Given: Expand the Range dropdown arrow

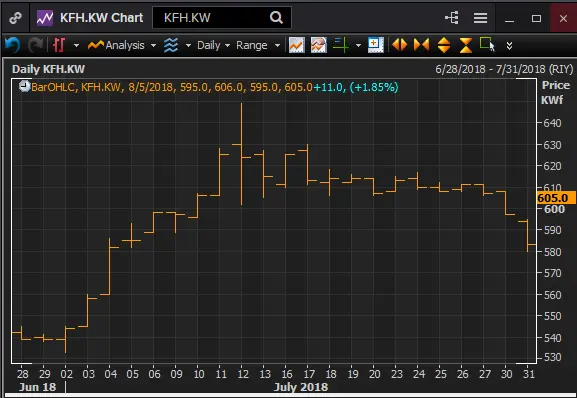Looking at the screenshot, I should 277,46.
